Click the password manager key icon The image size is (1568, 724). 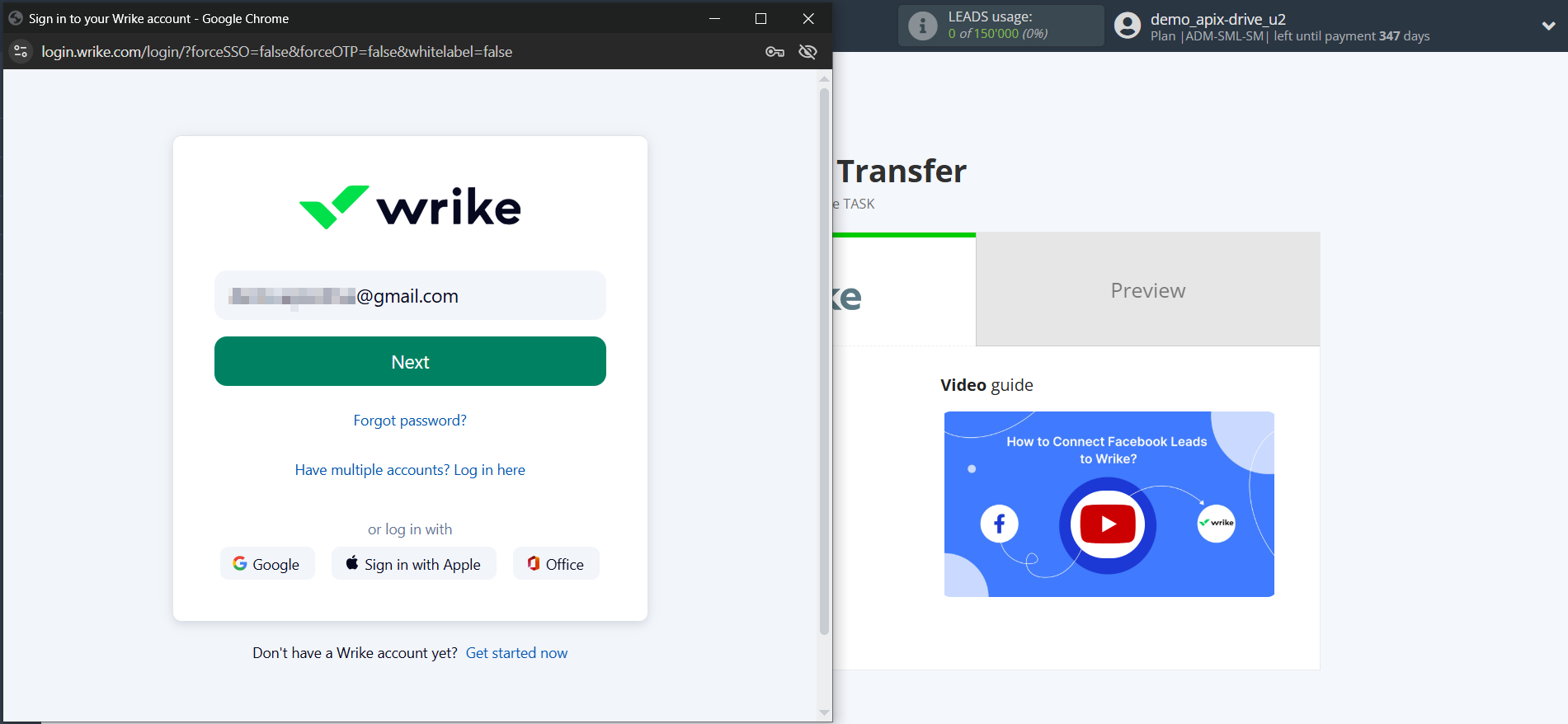coord(775,52)
